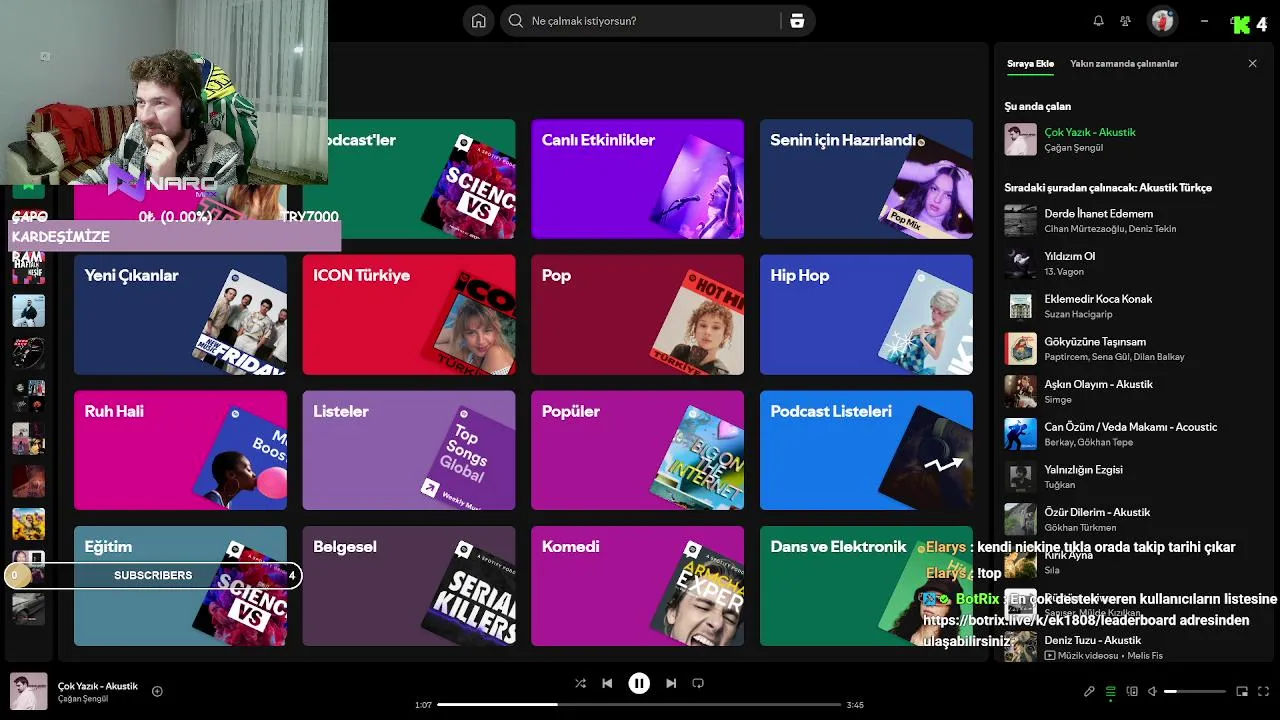Viewport: 1280px width, 720px height.
Task: Click now-playing Çok Yazık thumbnail in queue
Action: [x=1021, y=140]
